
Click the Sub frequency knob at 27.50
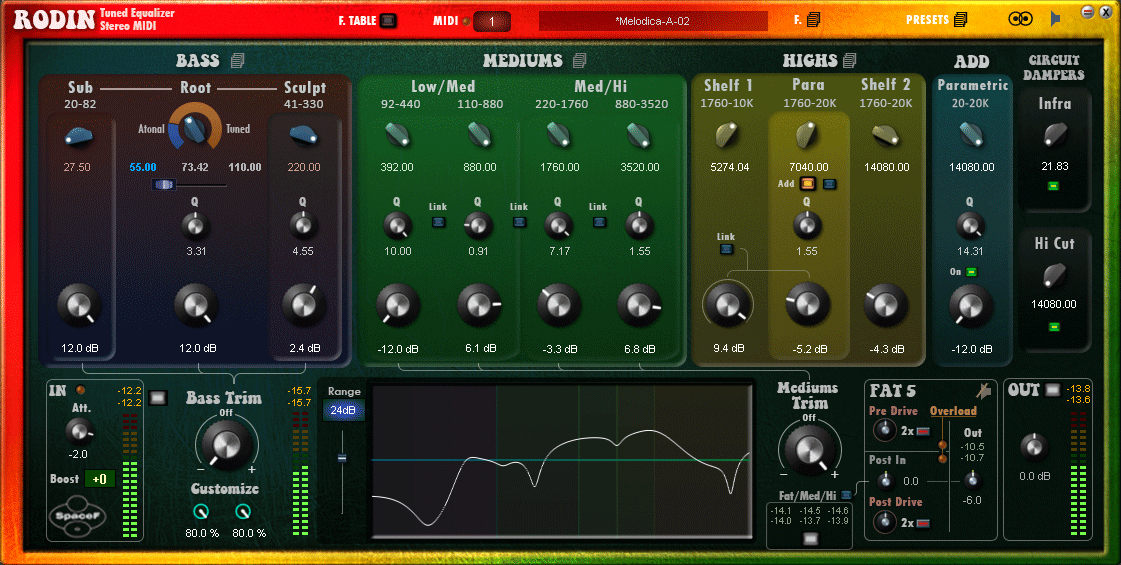79,134
